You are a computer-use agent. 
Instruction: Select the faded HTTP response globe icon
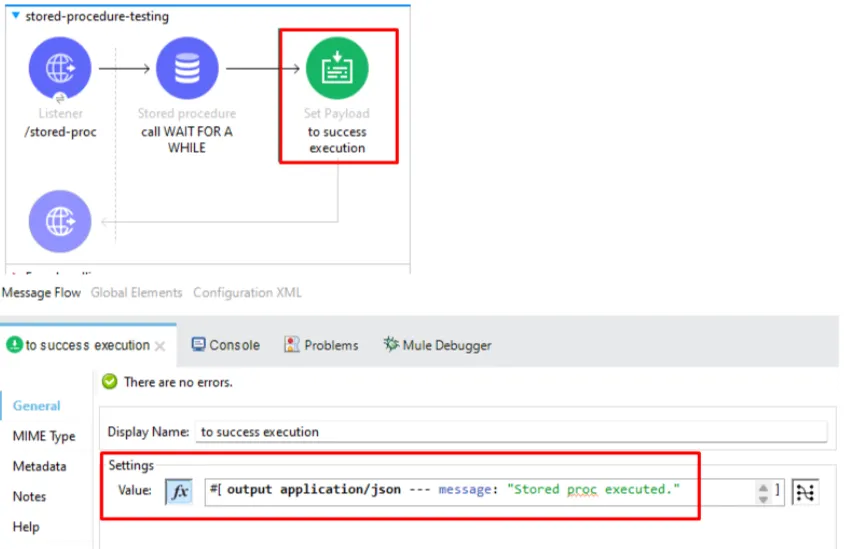[60, 221]
